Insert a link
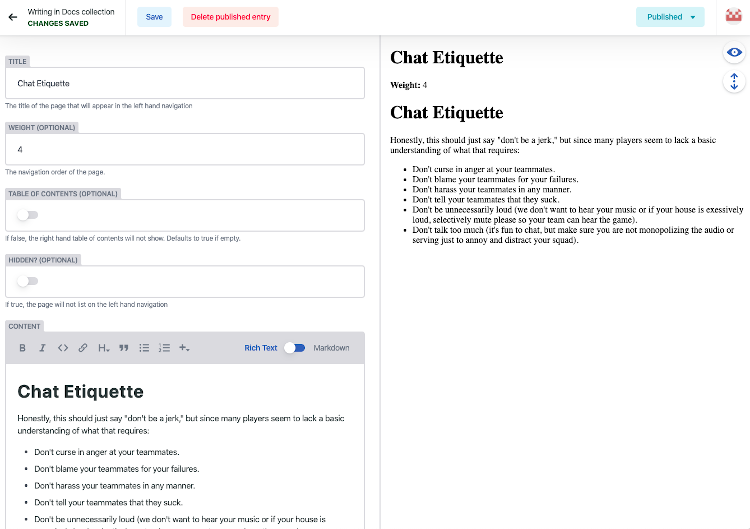The width and height of the screenshot is (750, 529). [x=83, y=348]
